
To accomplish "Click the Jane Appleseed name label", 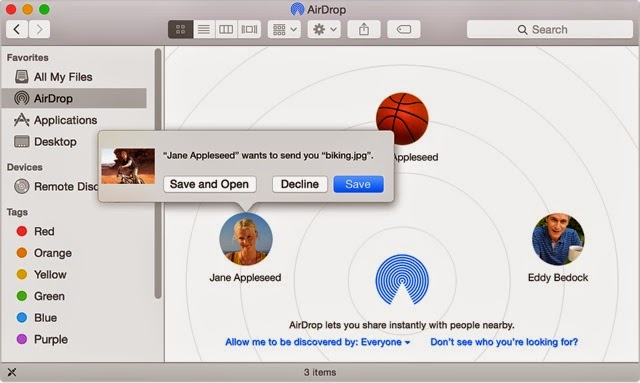I will pyautogui.click(x=245, y=278).
